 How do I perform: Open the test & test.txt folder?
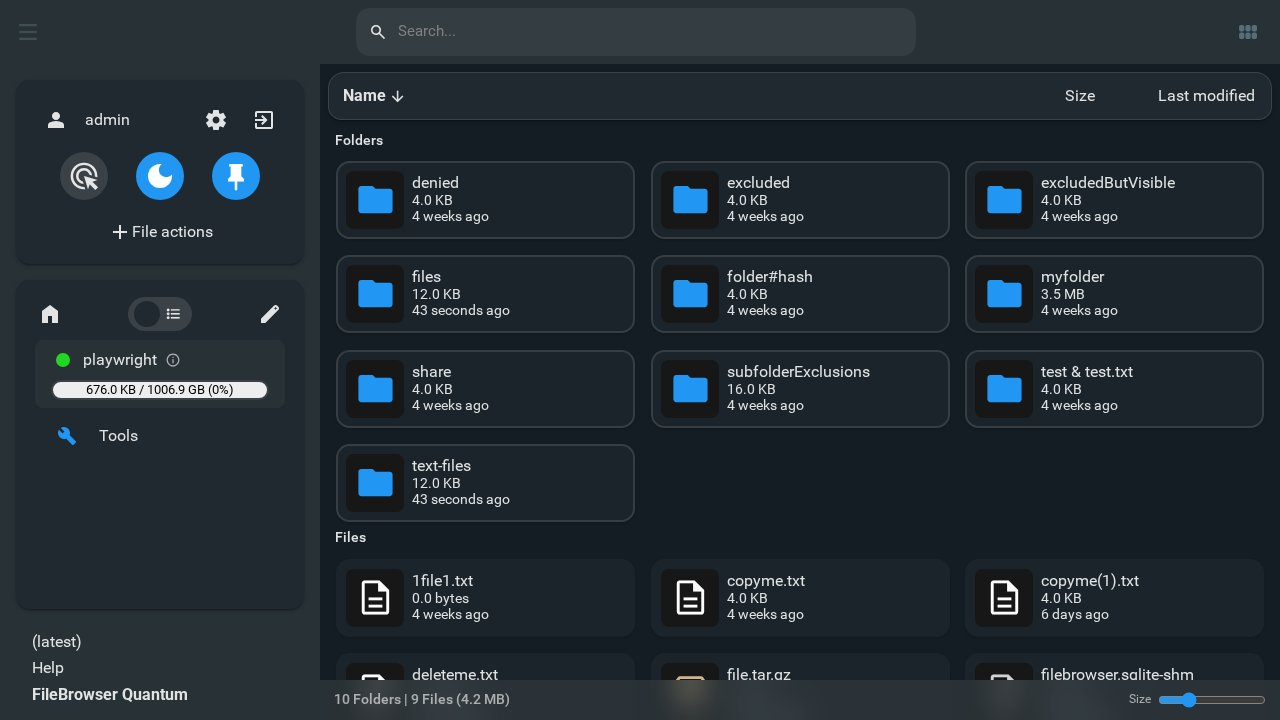click(x=1114, y=389)
